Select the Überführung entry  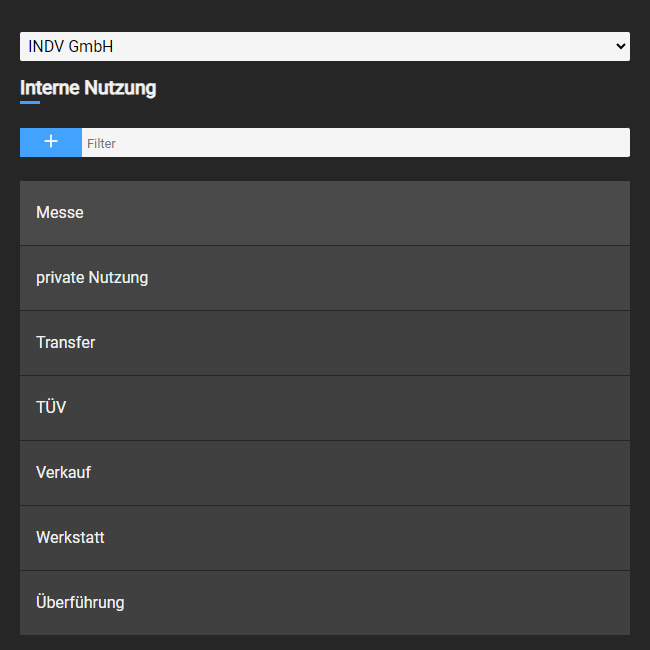coord(325,603)
